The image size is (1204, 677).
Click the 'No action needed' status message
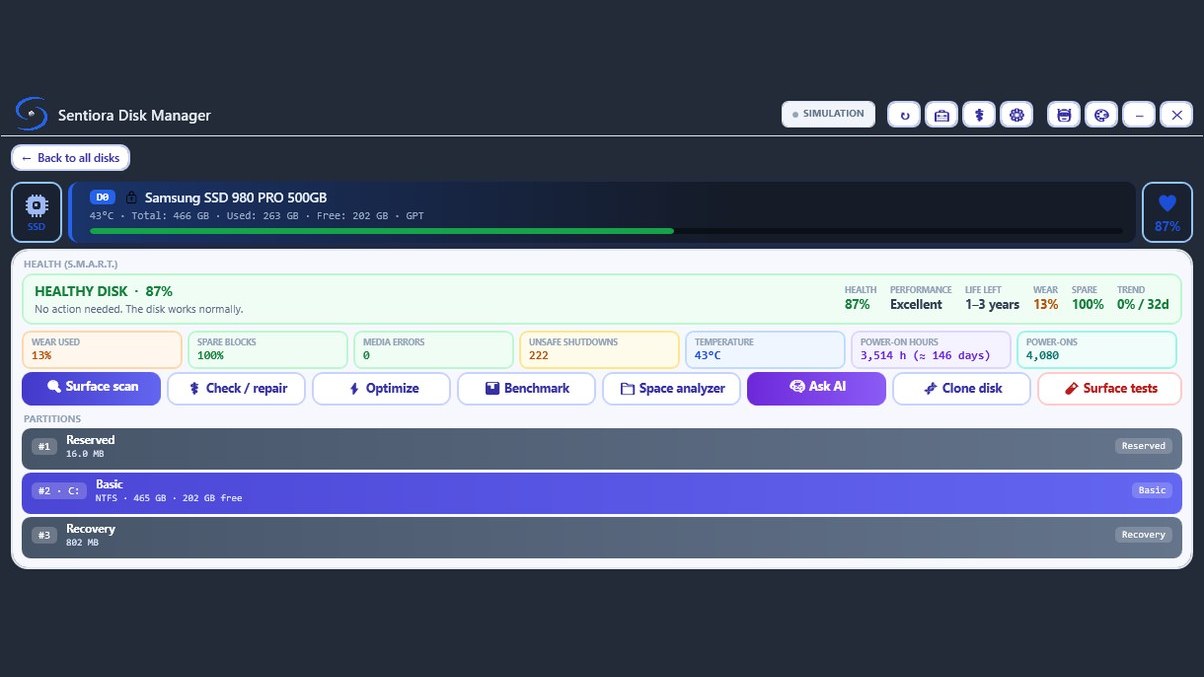(x=139, y=310)
